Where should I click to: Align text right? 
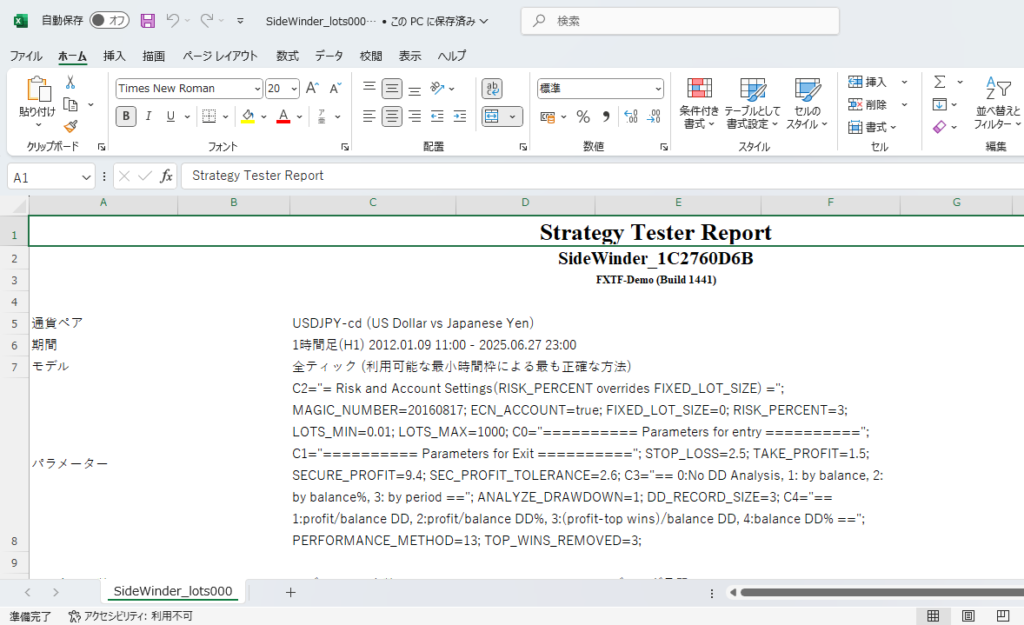point(414,116)
